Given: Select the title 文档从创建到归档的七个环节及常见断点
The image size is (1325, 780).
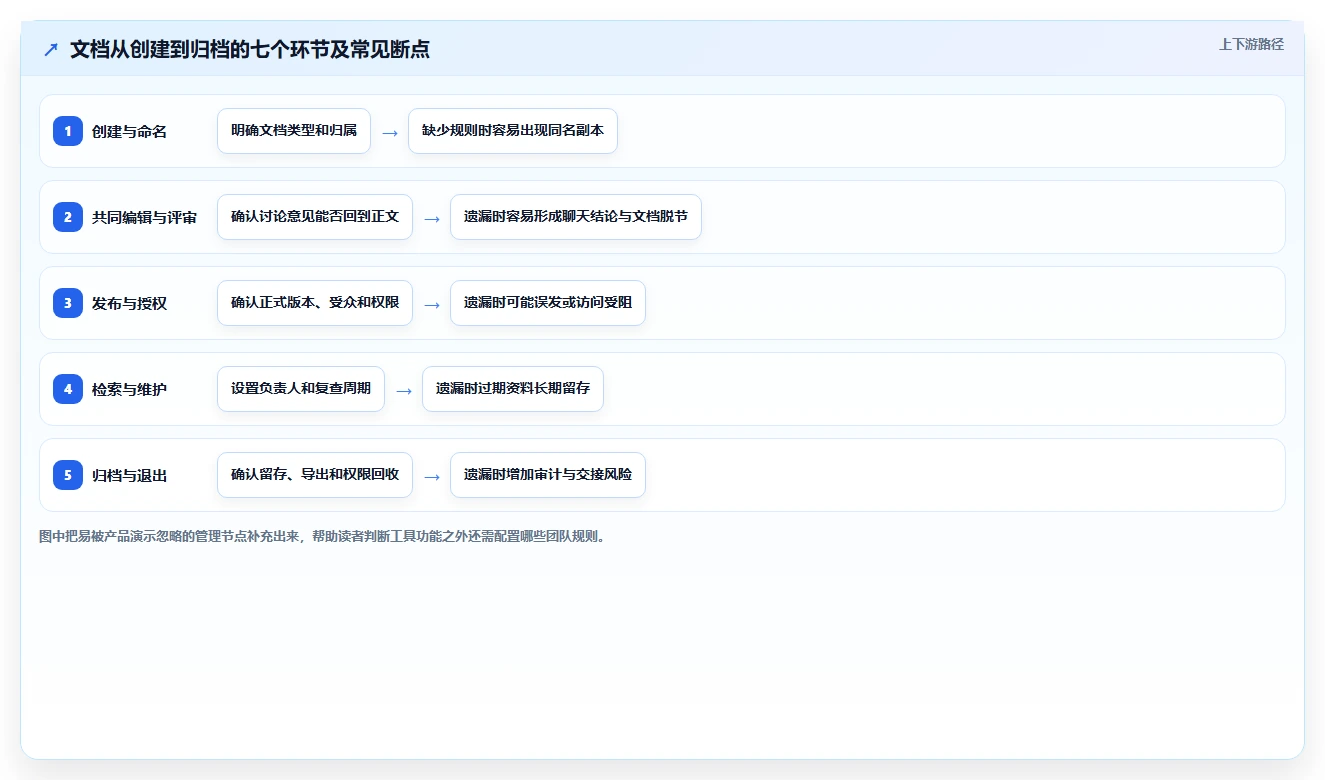Looking at the screenshot, I should [x=250, y=49].
